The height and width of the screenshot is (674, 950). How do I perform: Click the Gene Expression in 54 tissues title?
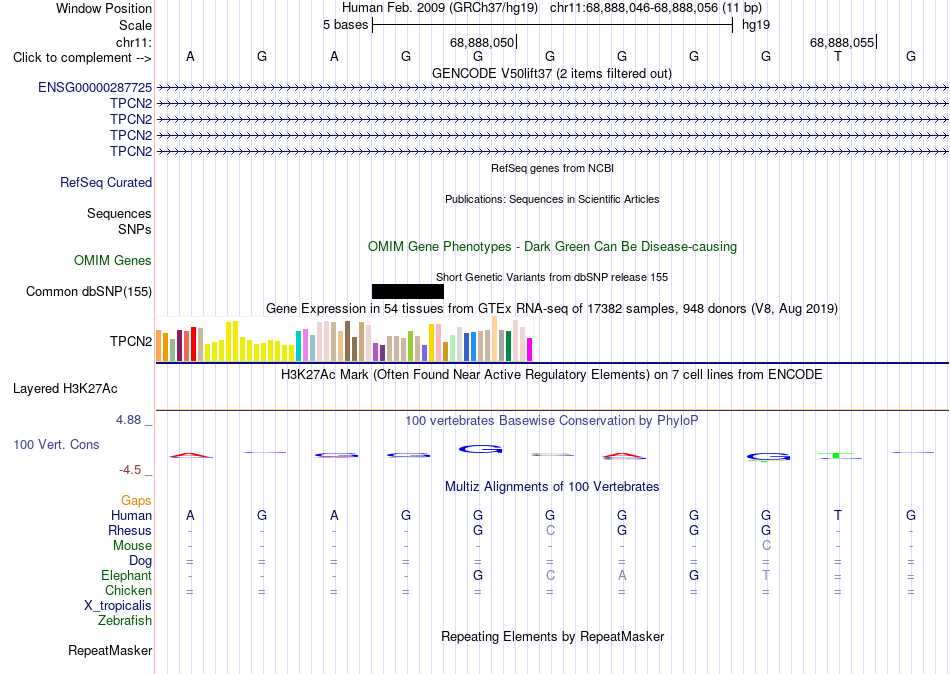point(552,309)
